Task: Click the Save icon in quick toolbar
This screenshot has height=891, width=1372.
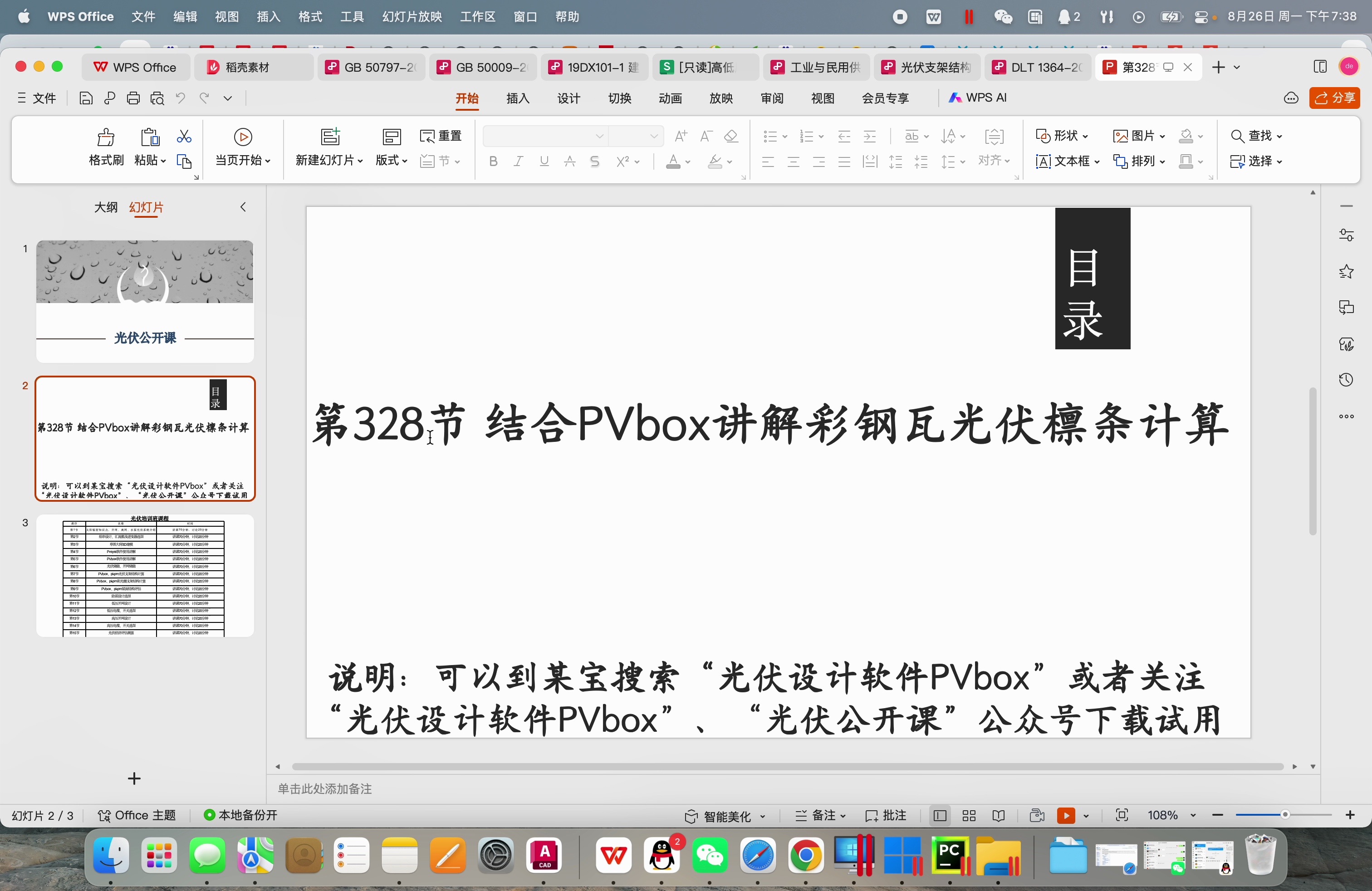Action: click(x=86, y=98)
